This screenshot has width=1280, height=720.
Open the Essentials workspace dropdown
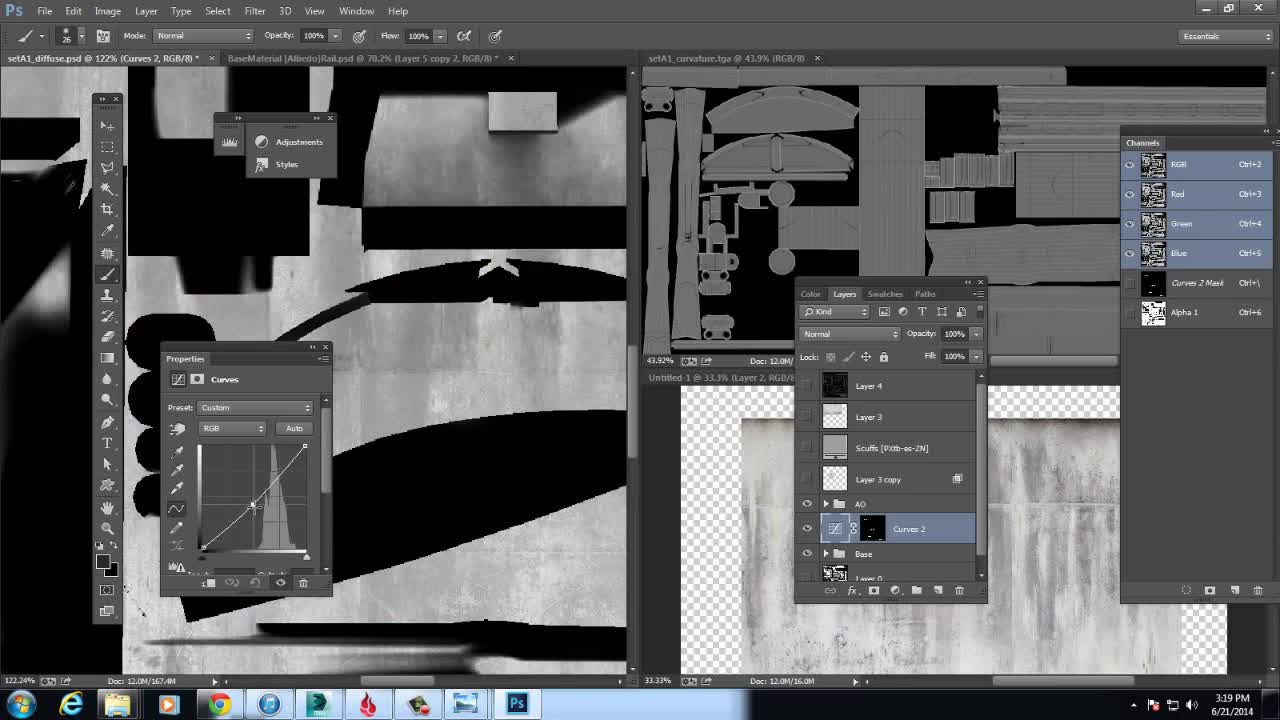(1226, 36)
